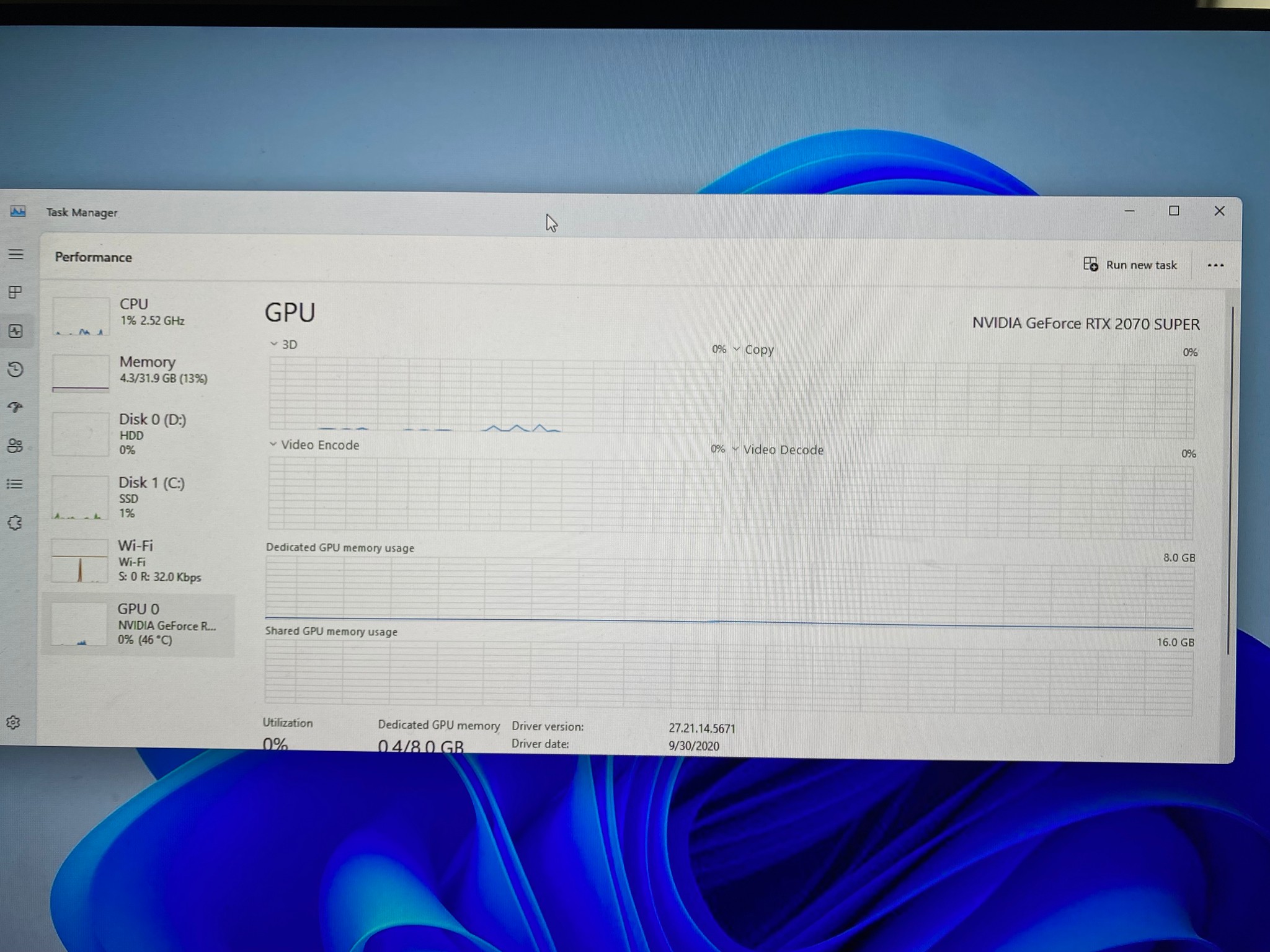This screenshot has width=1270, height=952.
Task: Open the Details list icon
Action: coord(15,484)
